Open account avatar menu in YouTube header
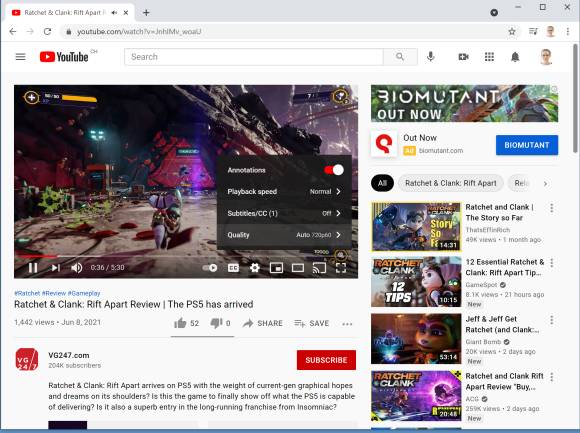 (x=546, y=57)
